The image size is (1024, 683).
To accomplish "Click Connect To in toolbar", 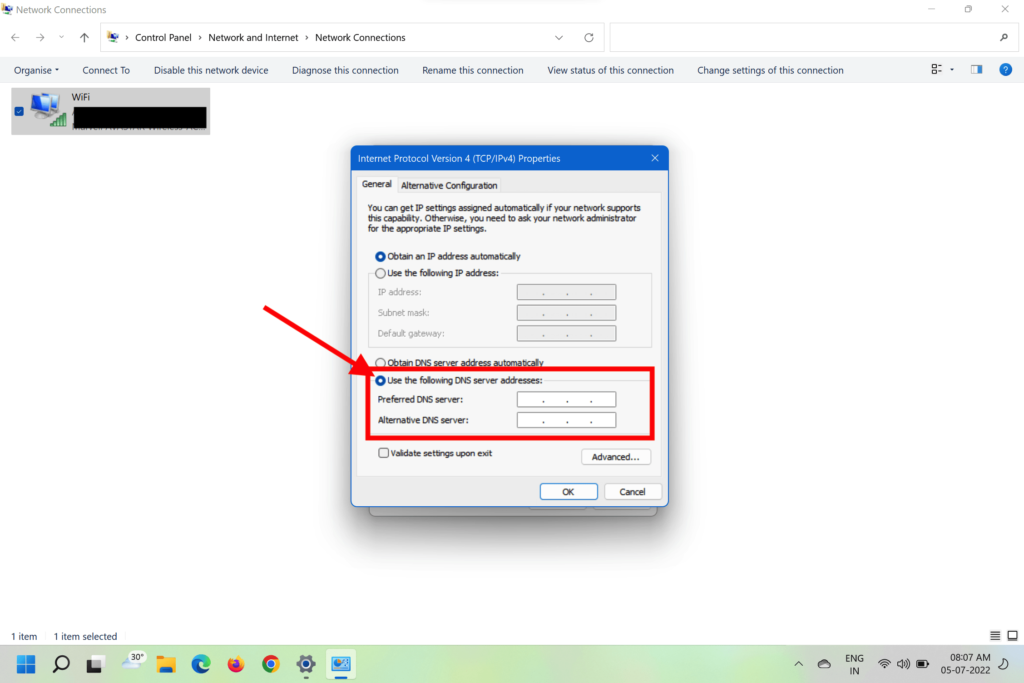I will click(106, 71).
